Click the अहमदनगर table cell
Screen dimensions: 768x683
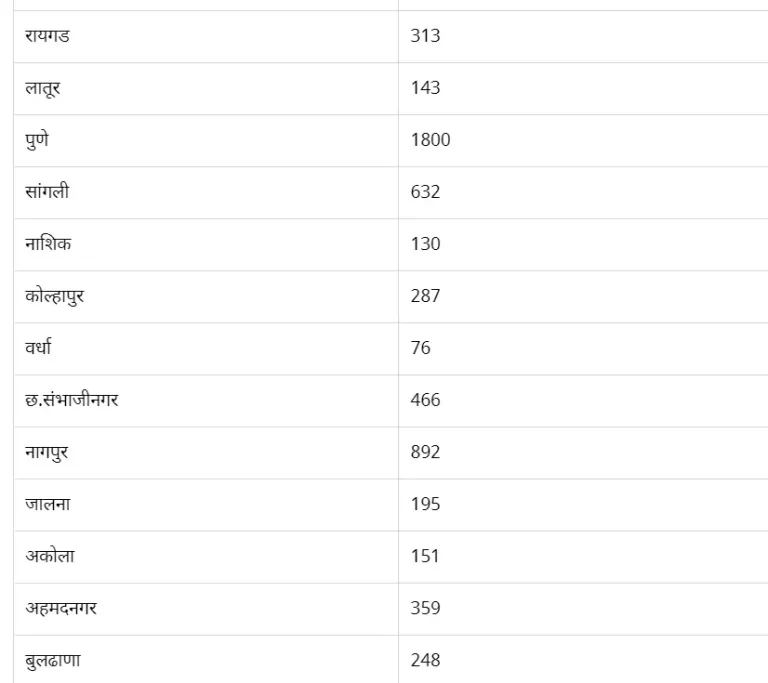61,608
